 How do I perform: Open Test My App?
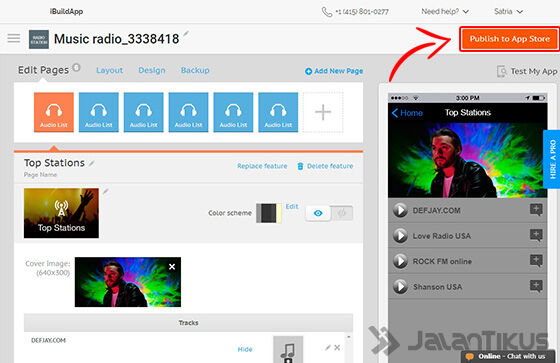click(527, 71)
